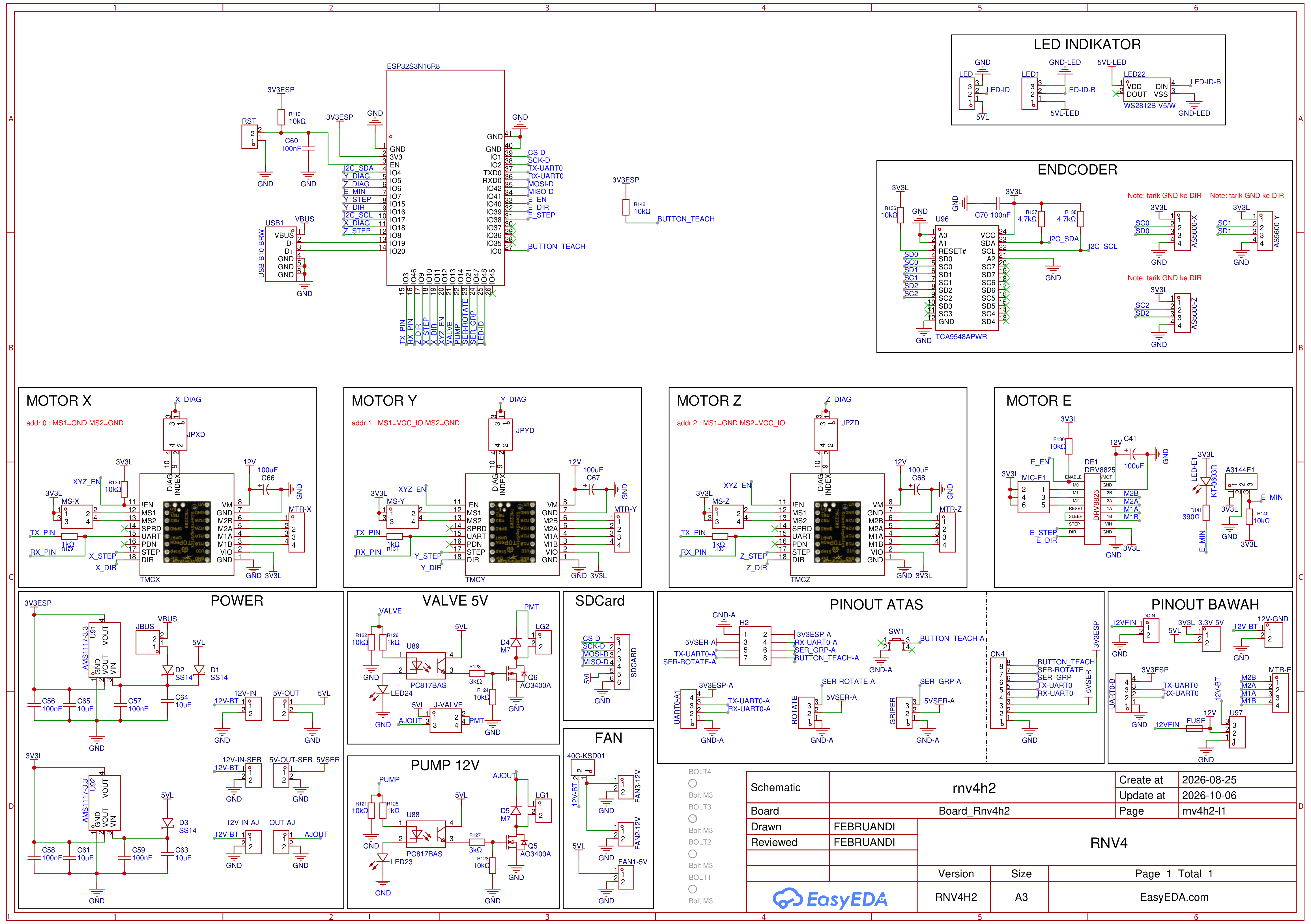Viewport: 1311px width, 924px height.
Task: Click the VALVE 5V section heading
Action: tap(455, 600)
